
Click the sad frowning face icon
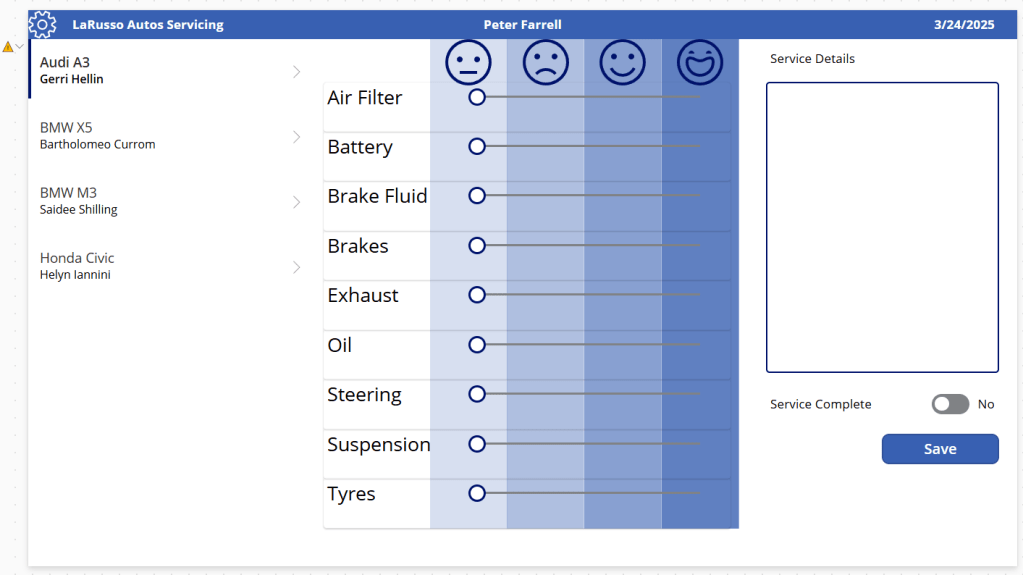[x=545, y=63]
